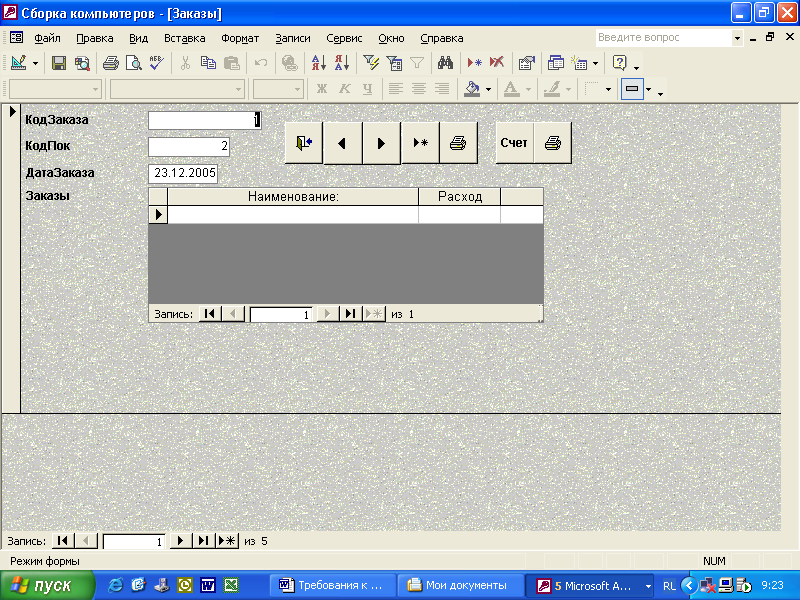This screenshot has height=600, width=800.
Task: Sort records descending
Action: tap(342, 63)
